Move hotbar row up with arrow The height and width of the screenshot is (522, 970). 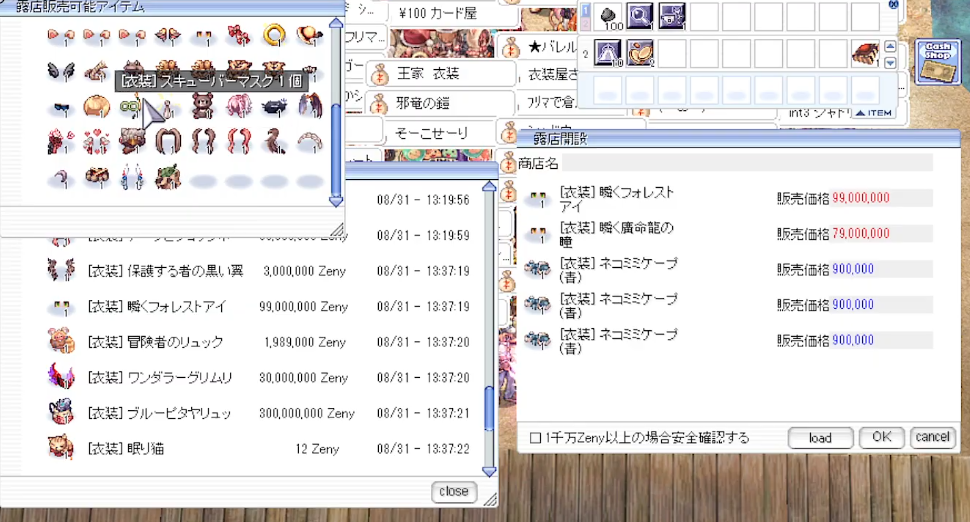pyautogui.click(x=890, y=46)
